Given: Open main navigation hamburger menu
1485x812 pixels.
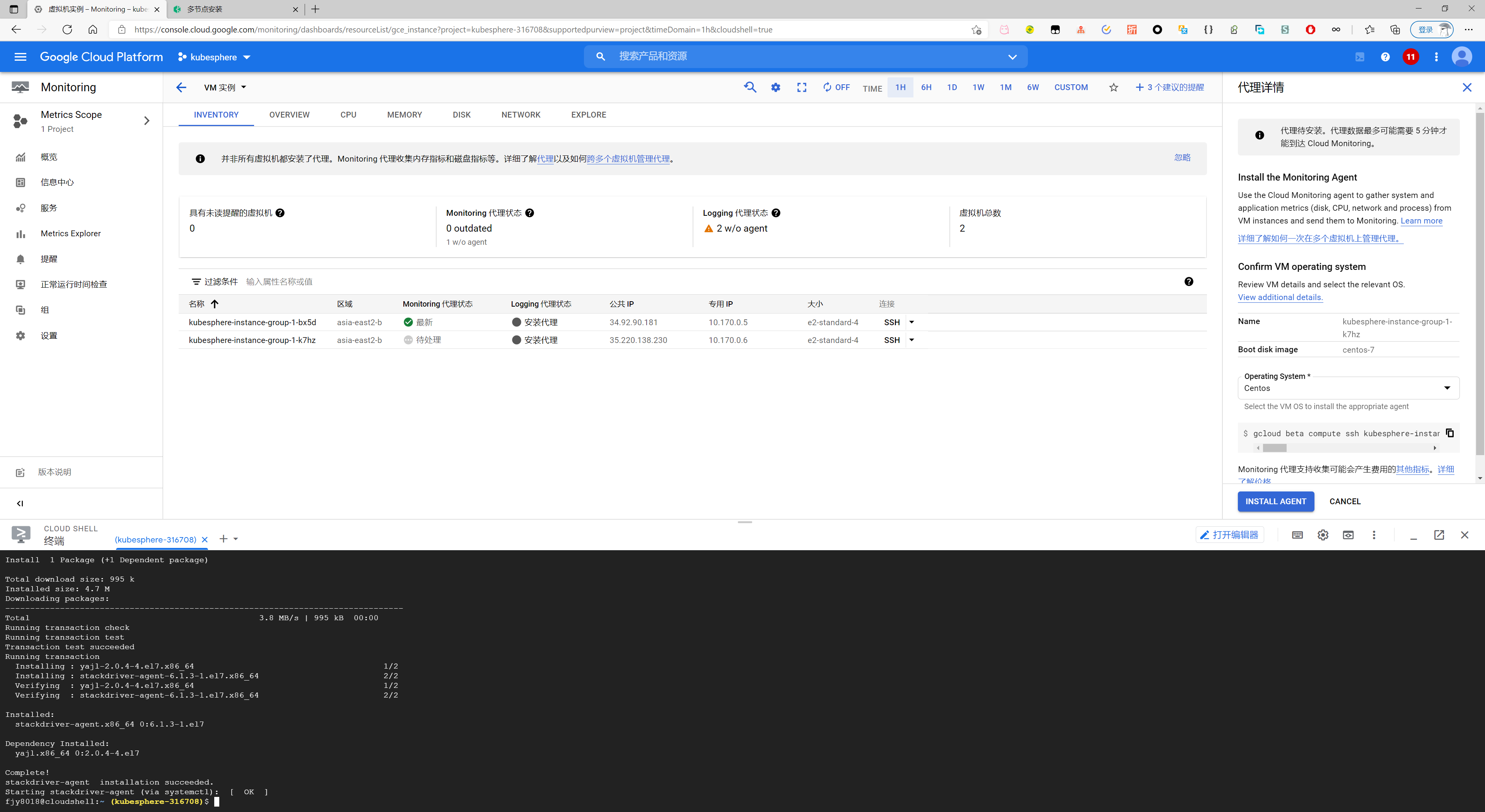Looking at the screenshot, I should click(x=20, y=56).
